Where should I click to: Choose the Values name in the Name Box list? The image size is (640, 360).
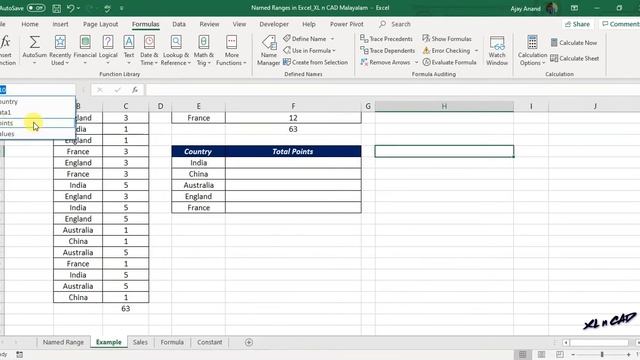[38, 134]
